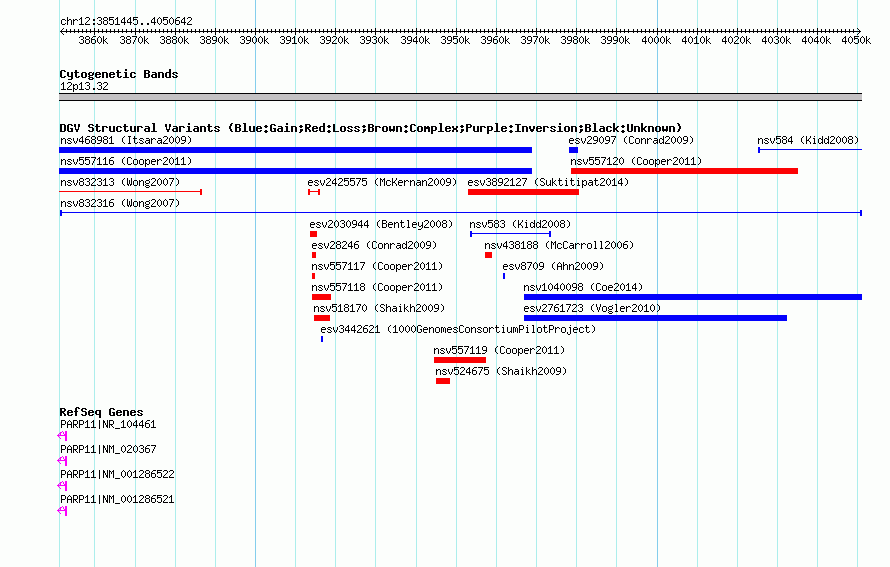Select the red nsv557119 (Cooper2011) bar

click(x=460, y=360)
